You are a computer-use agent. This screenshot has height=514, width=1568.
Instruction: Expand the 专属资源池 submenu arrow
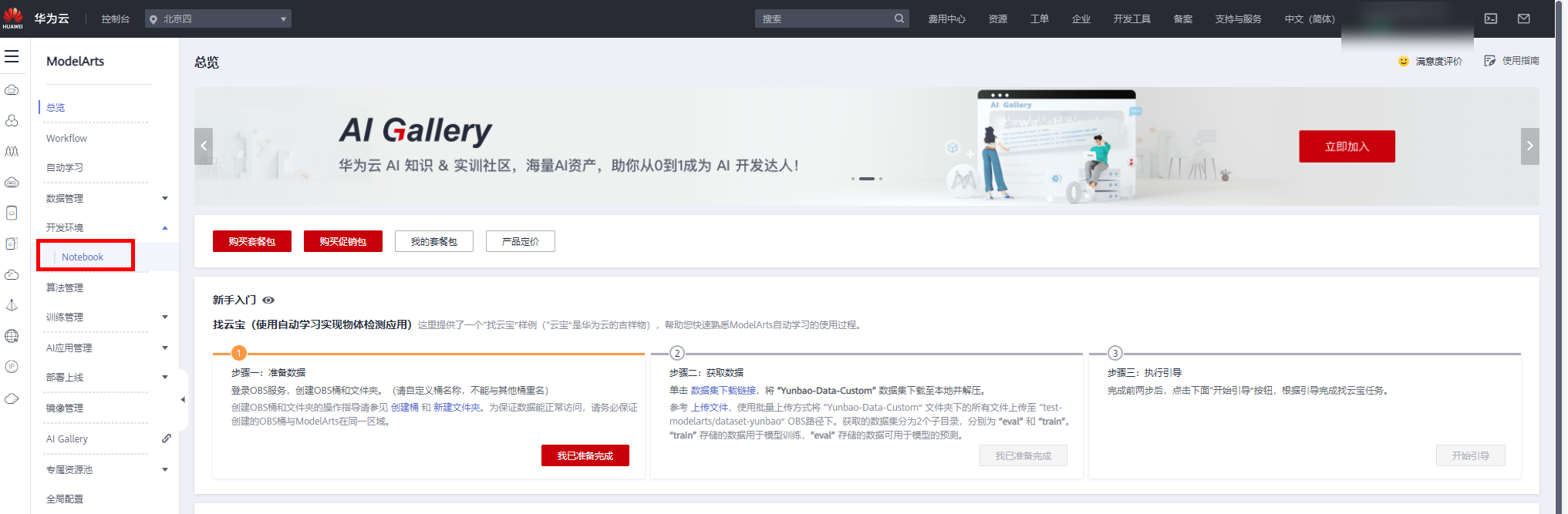165,470
